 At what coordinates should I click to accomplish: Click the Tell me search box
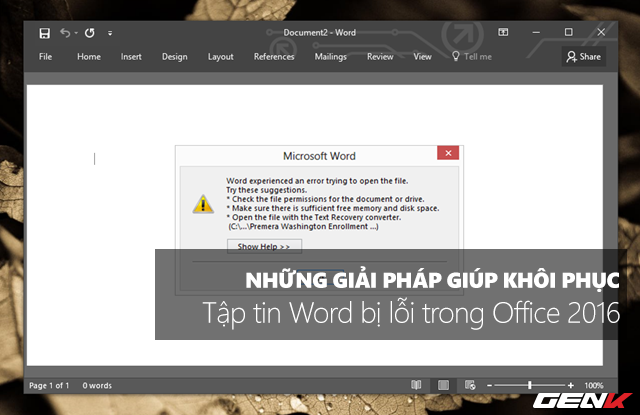point(472,57)
